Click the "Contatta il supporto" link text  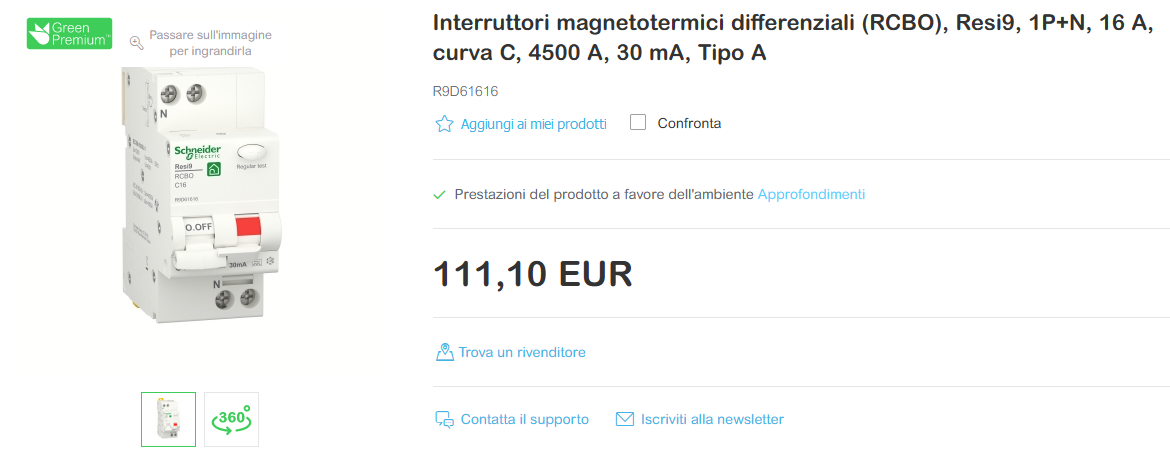tap(525, 419)
